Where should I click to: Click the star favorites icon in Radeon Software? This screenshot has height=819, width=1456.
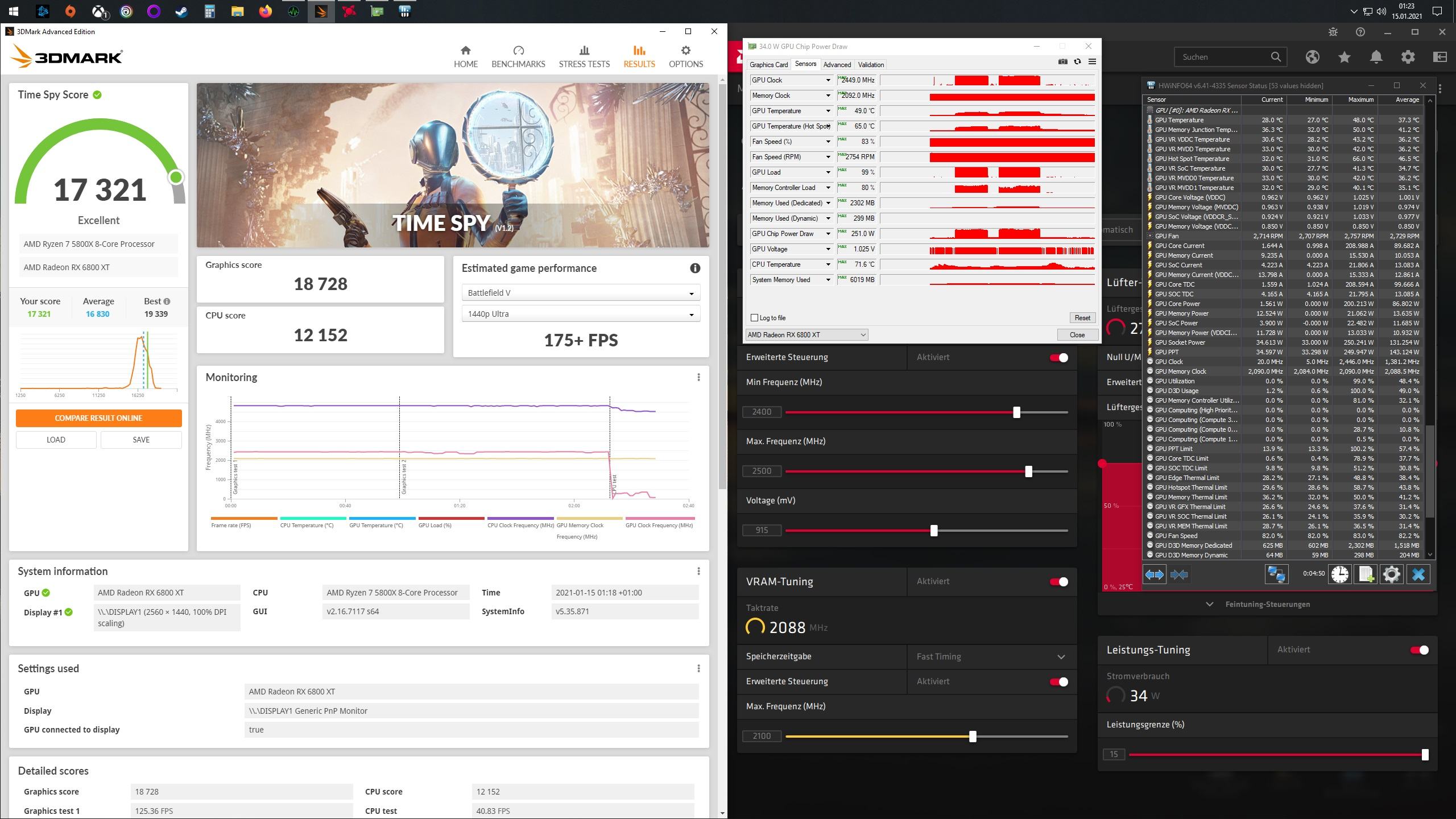pyautogui.click(x=1345, y=57)
